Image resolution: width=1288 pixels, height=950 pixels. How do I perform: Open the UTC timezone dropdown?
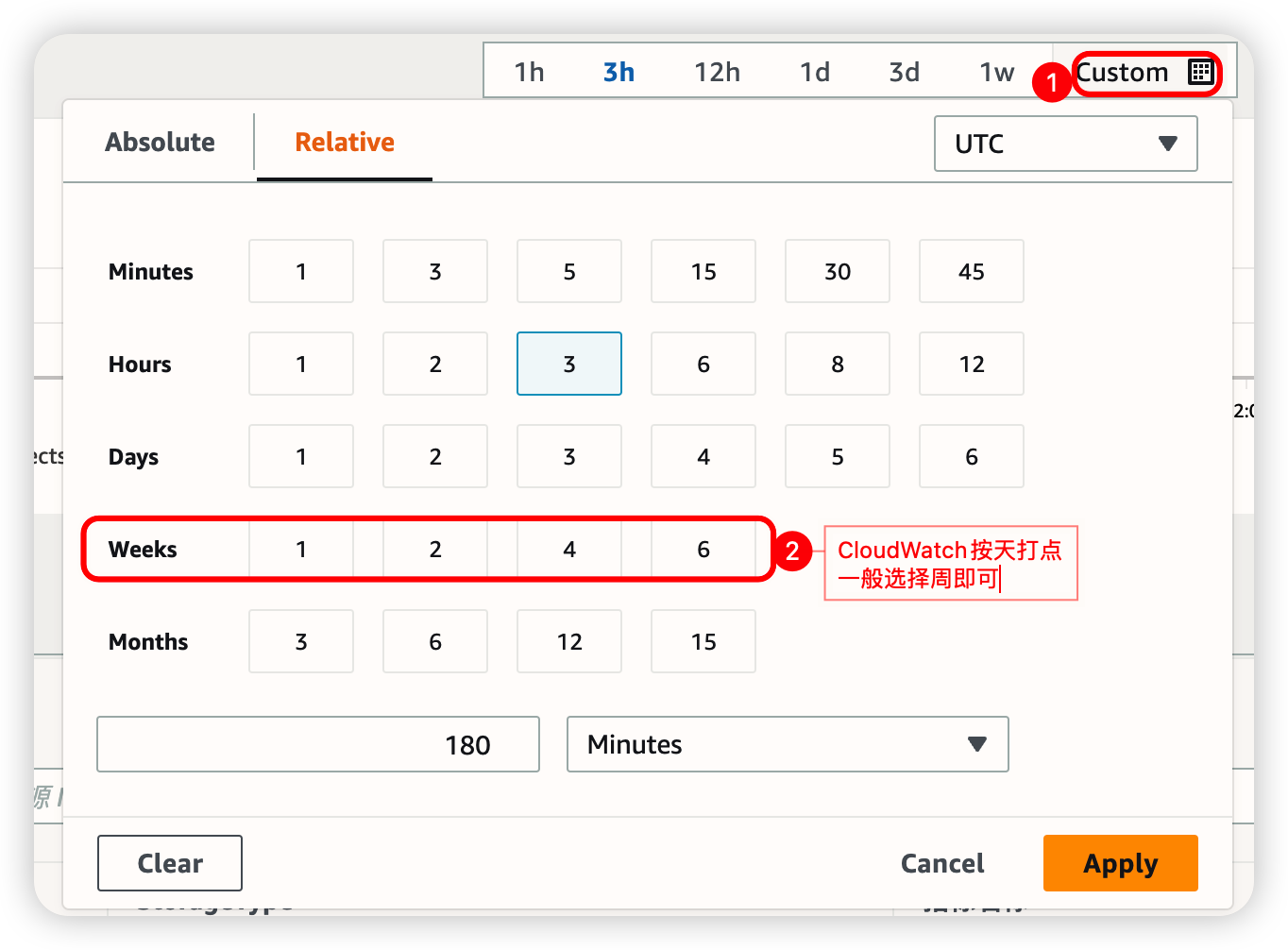pos(1065,144)
